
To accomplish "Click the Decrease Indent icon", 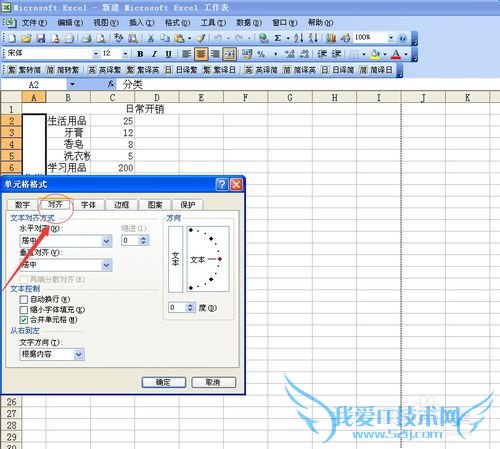I will pyautogui.click(x=322, y=54).
